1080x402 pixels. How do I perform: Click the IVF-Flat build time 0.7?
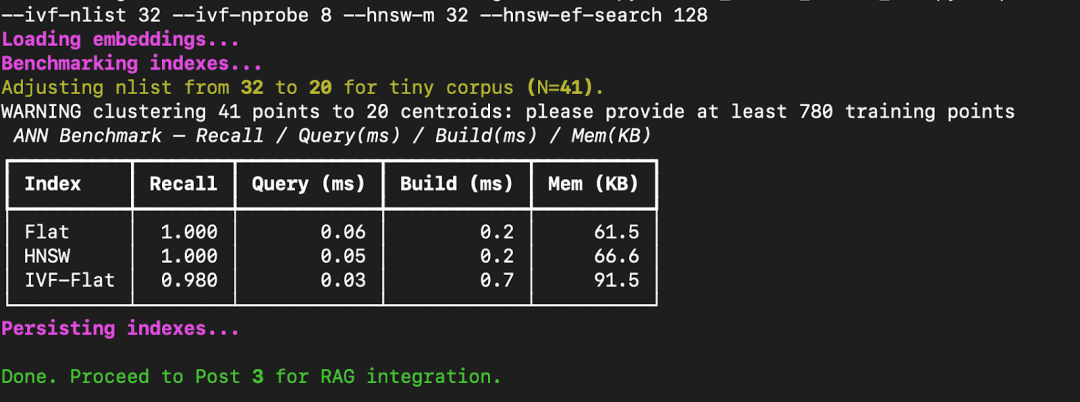pos(497,280)
